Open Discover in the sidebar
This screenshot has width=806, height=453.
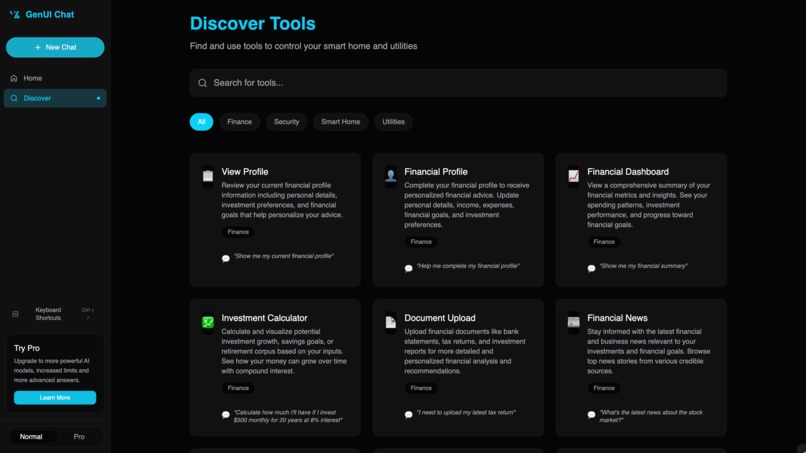click(55, 98)
